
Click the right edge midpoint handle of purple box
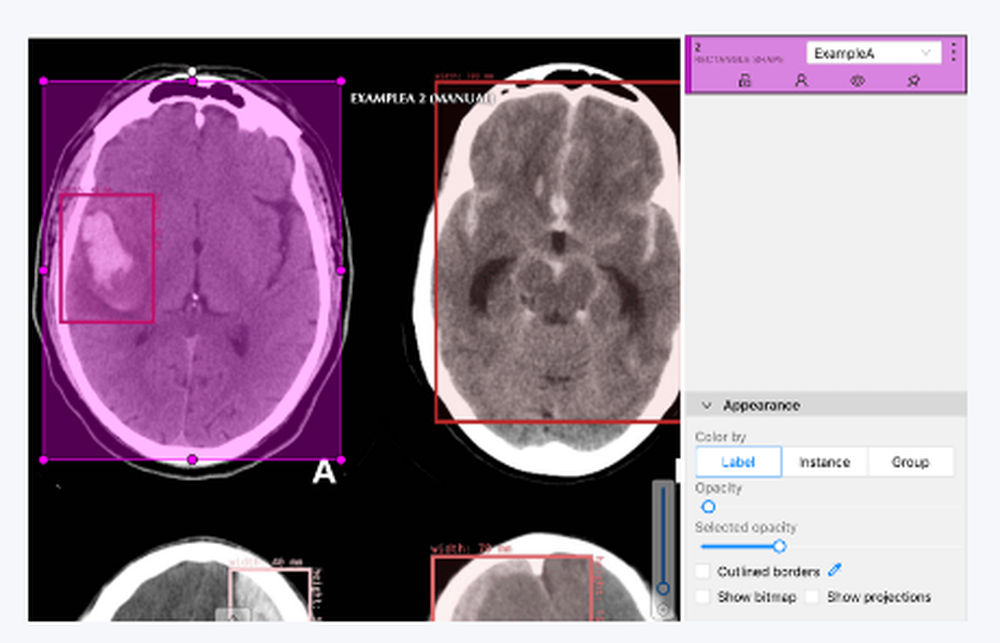click(x=341, y=270)
